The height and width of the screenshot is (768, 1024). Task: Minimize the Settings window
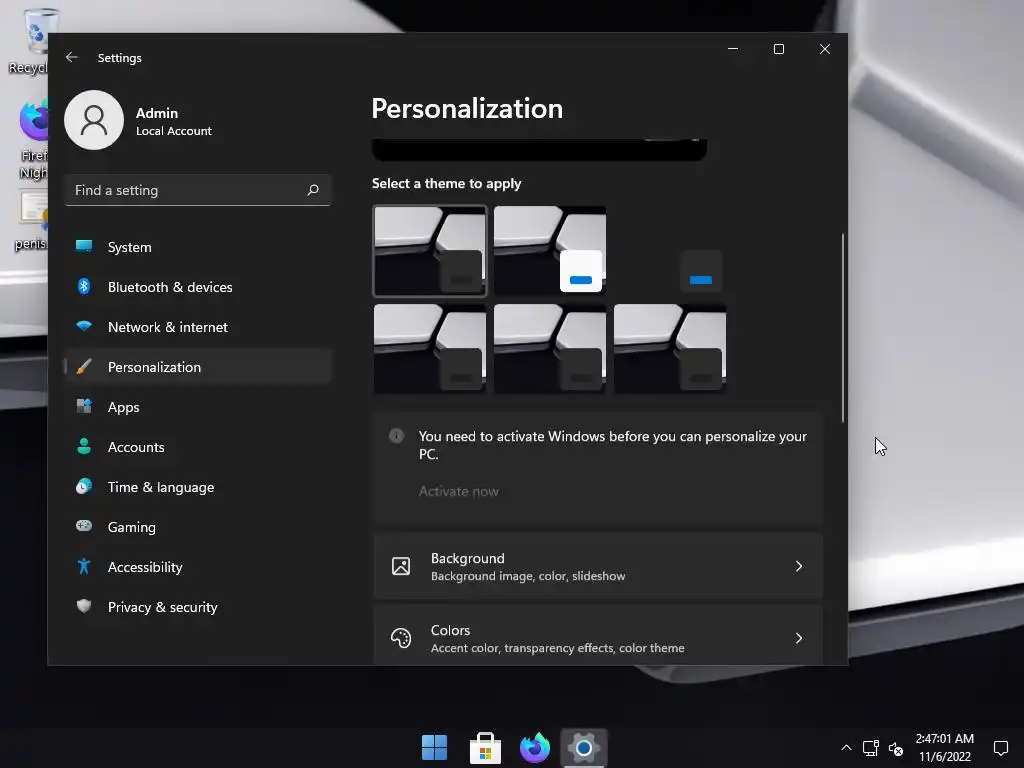pyautogui.click(x=733, y=49)
